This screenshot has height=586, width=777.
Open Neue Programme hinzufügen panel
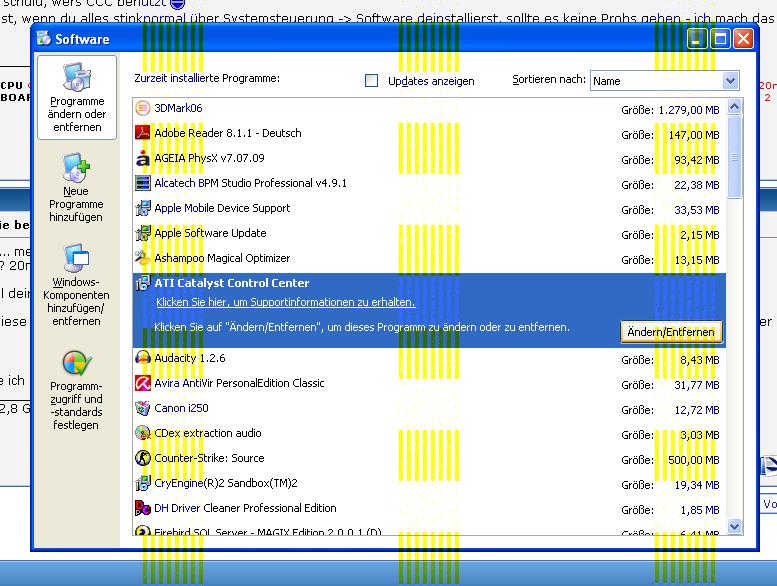[x=76, y=187]
